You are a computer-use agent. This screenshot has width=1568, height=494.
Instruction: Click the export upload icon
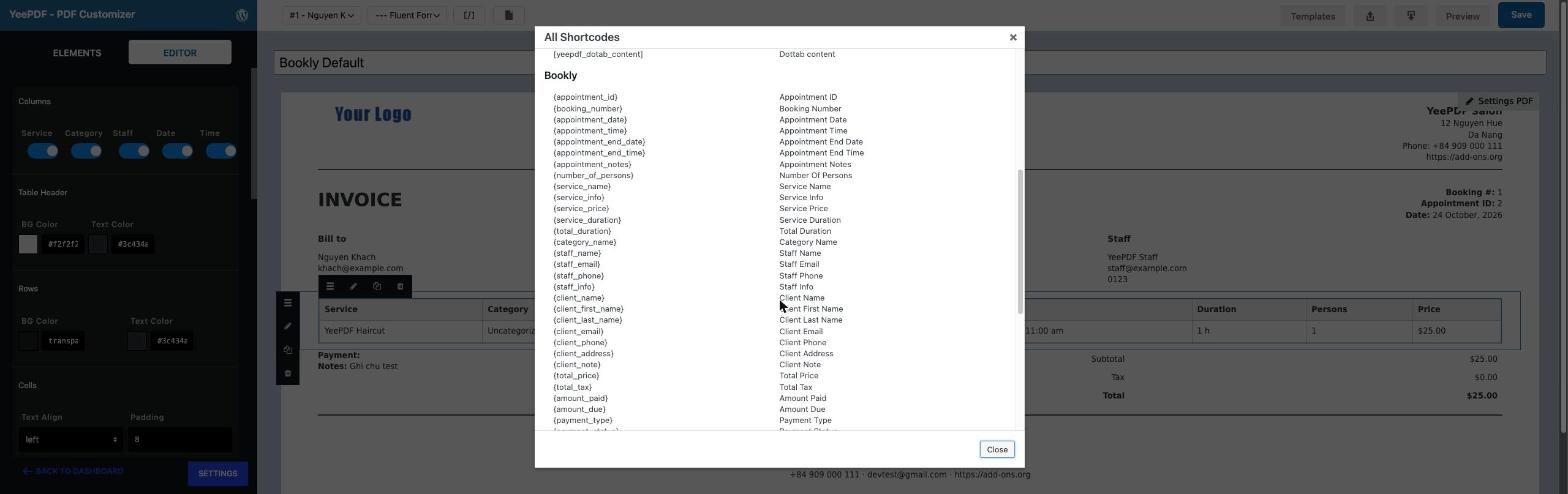[1370, 16]
